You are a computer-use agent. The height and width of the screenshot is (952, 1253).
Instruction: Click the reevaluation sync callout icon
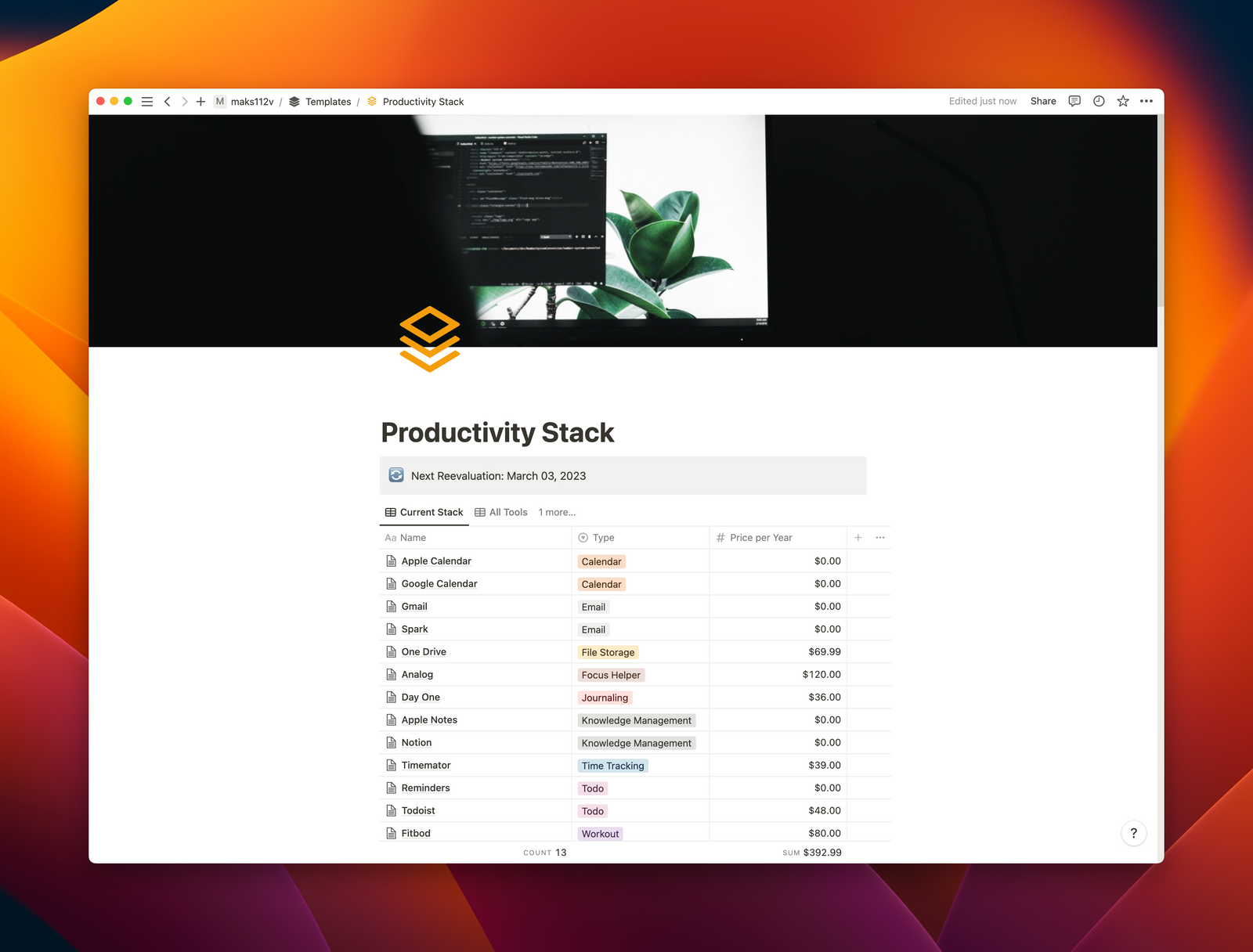[396, 475]
